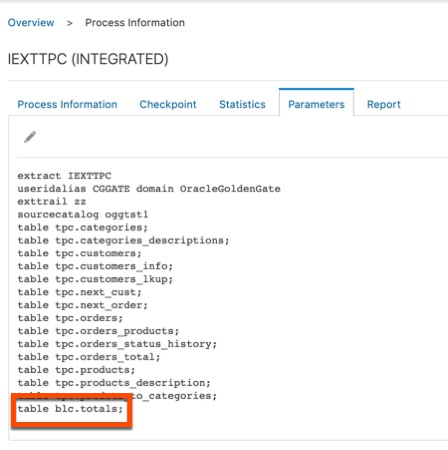Click the 'table tpc.customers_lkup;' line

point(95,279)
